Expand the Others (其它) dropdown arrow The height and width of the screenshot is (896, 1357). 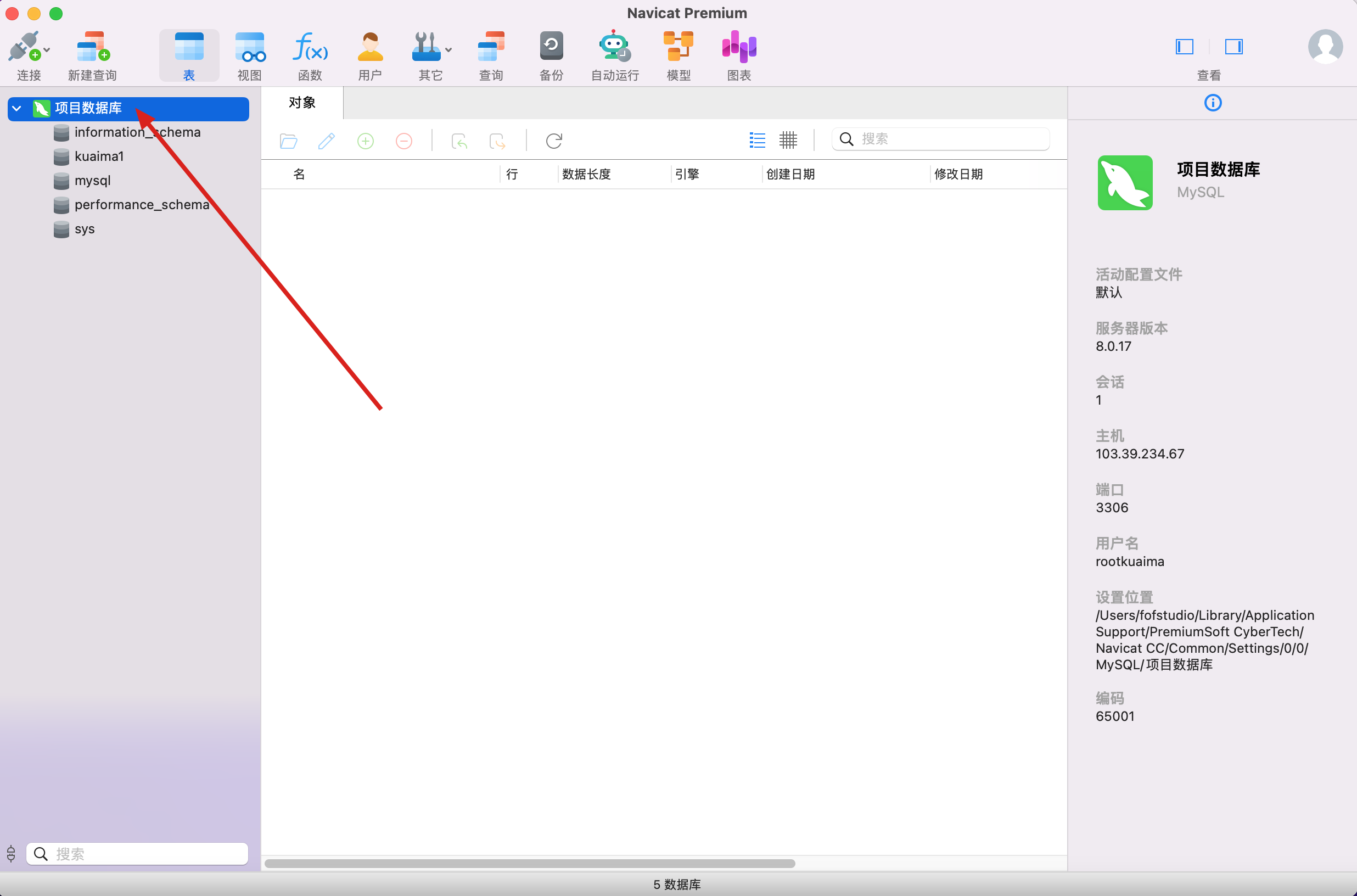[x=448, y=50]
